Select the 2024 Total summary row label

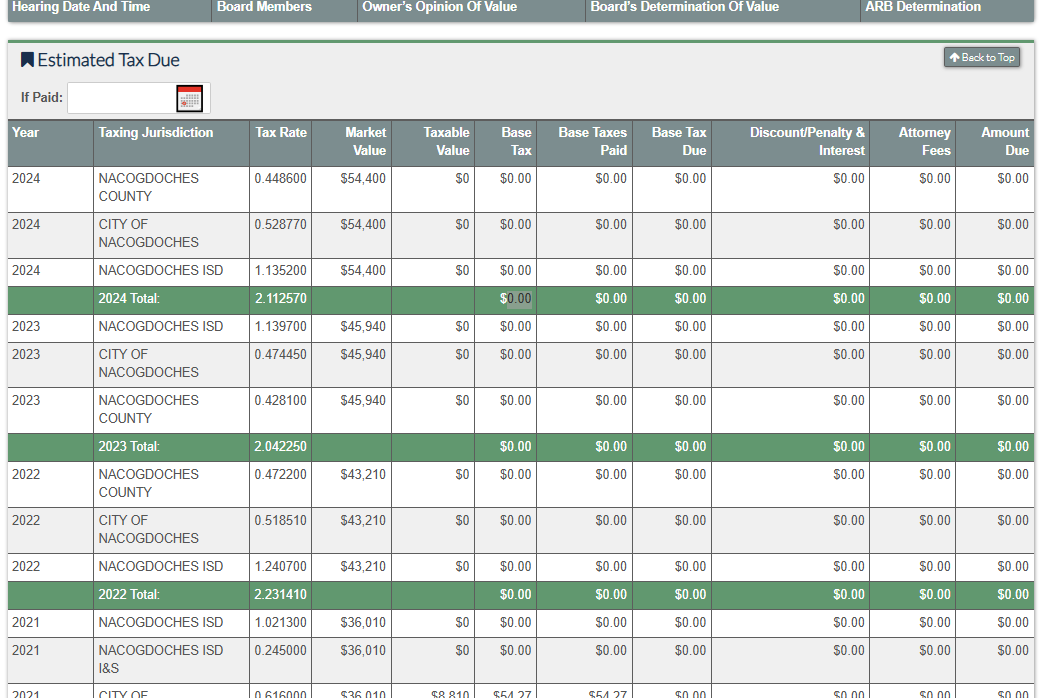[x=129, y=299]
